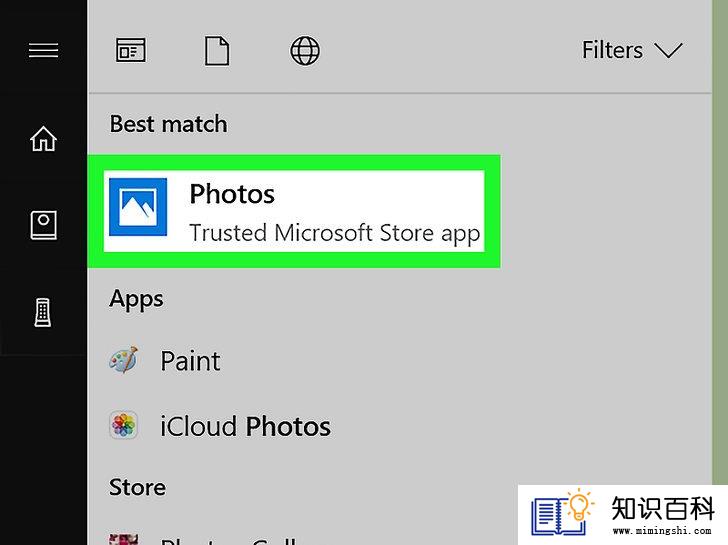Go to the Home sidebar icon
Viewport: 728px width, 545px height.
tap(44, 138)
